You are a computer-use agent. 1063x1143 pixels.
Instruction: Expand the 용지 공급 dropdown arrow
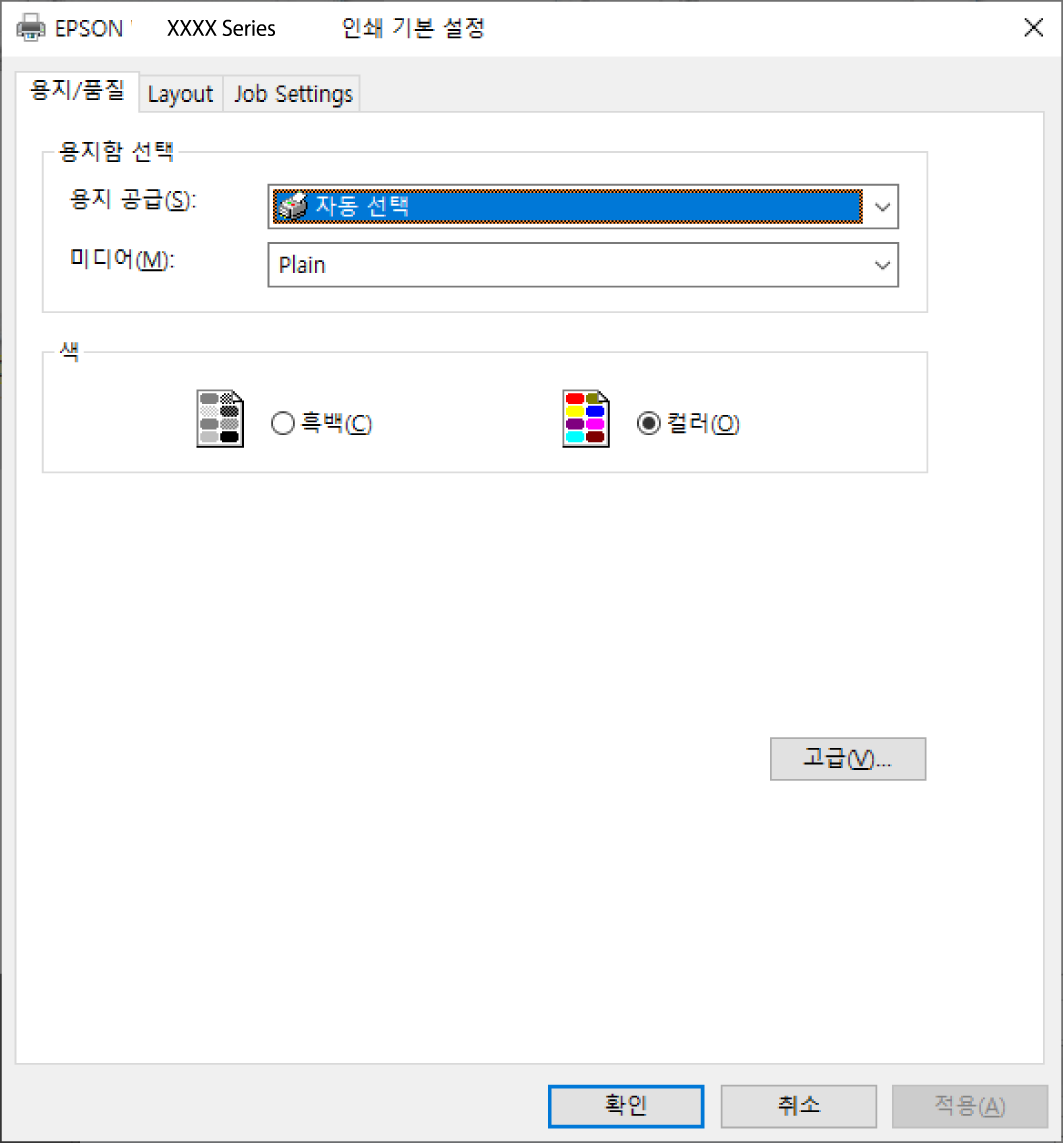tap(882, 207)
